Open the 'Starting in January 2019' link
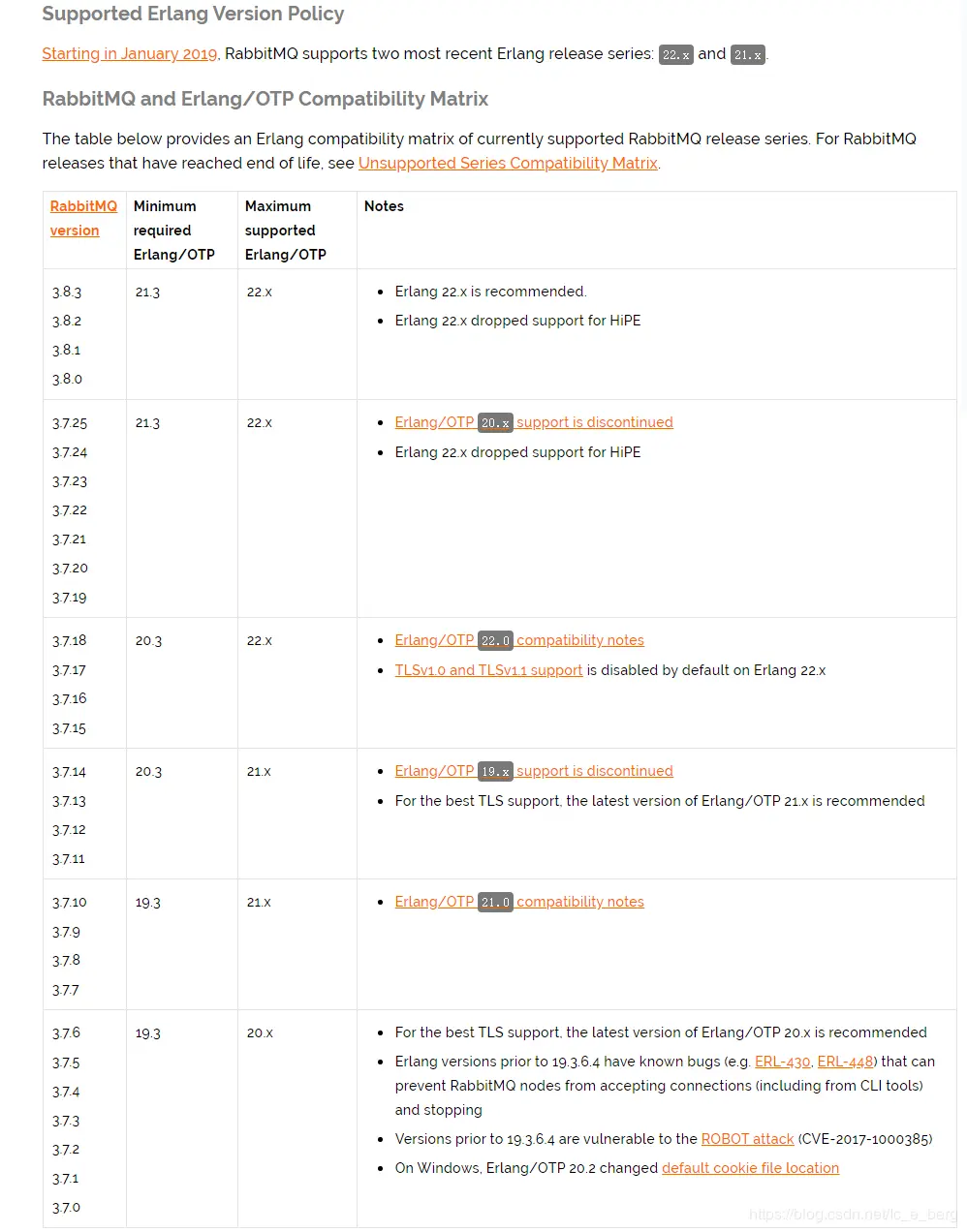 [130, 54]
